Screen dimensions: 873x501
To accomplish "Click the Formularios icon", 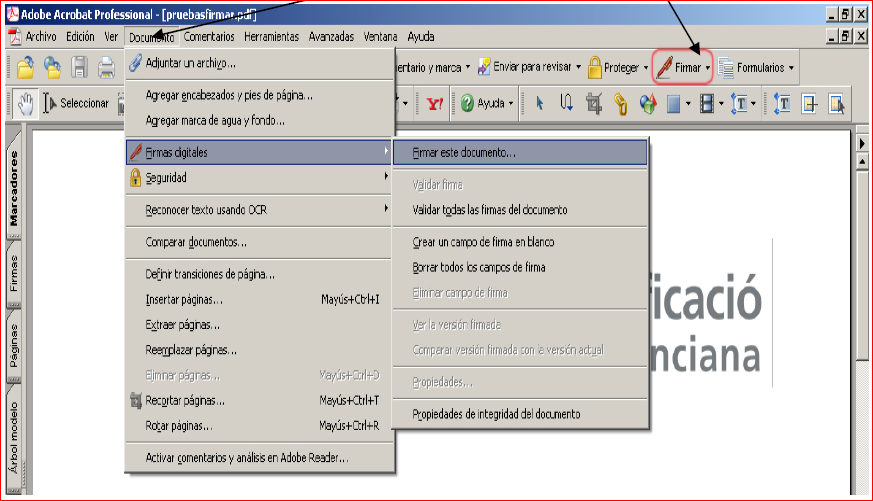I will point(725,67).
